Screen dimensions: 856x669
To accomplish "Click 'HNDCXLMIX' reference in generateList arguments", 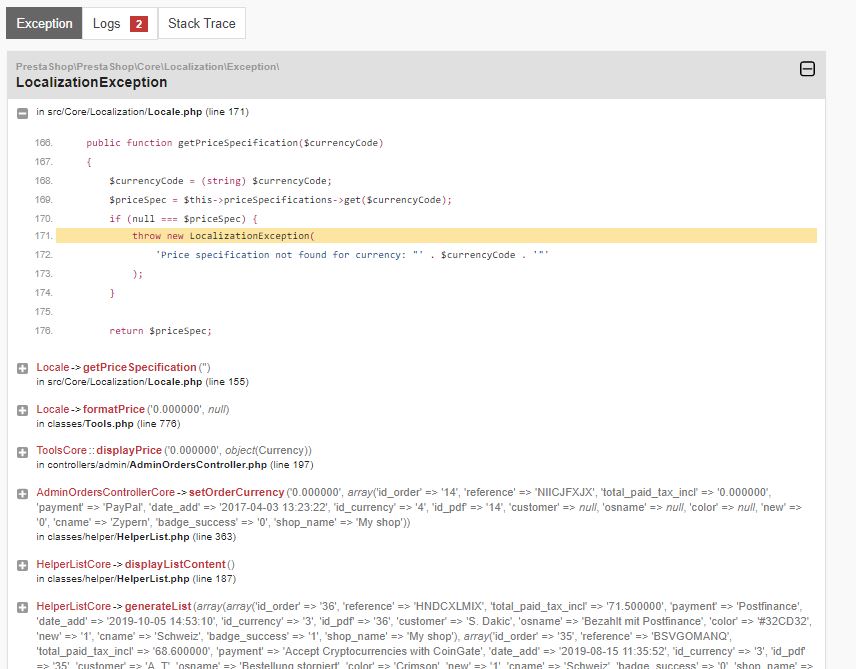I will pyautogui.click(x=448, y=606).
